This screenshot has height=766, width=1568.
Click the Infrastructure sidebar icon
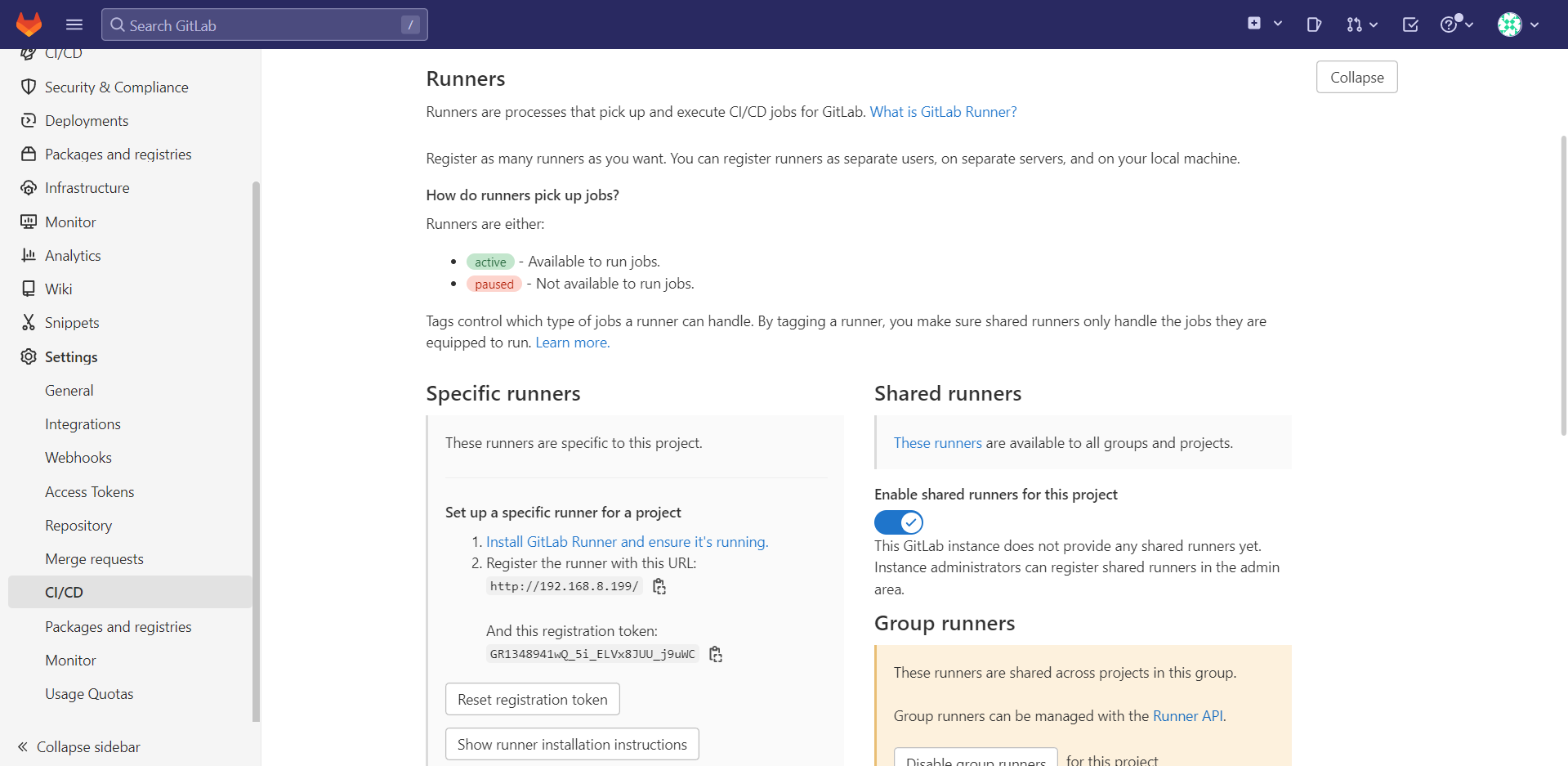pyautogui.click(x=29, y=187)
